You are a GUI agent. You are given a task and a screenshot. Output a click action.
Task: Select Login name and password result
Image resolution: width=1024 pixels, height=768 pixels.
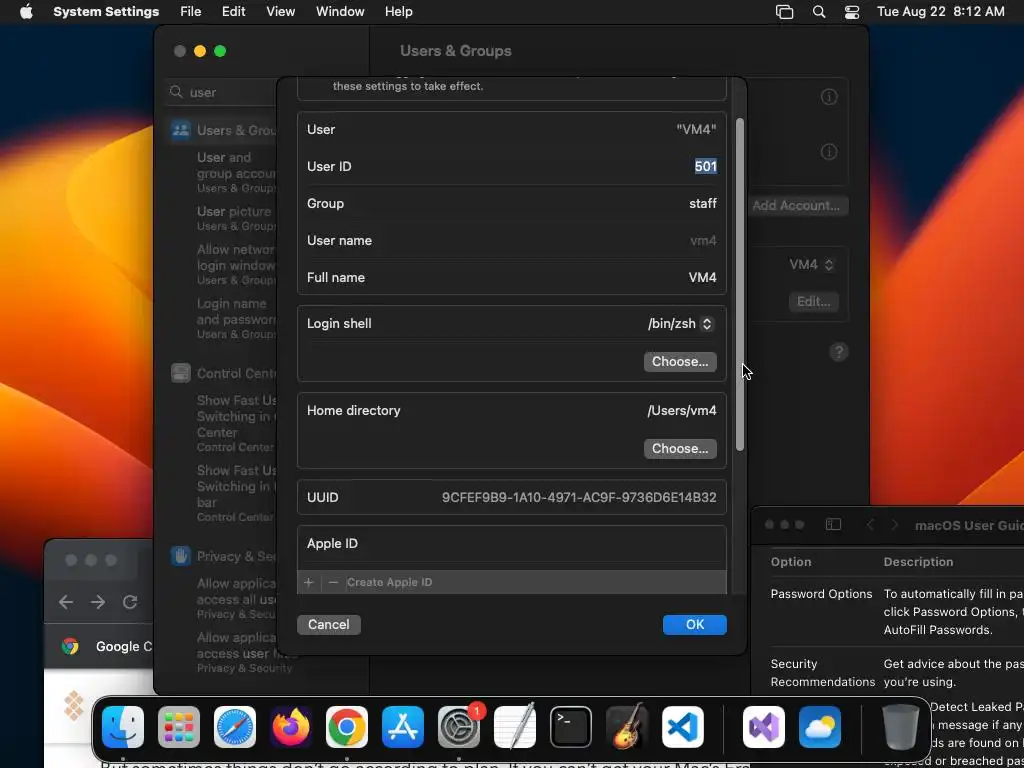tap(235, 319)
